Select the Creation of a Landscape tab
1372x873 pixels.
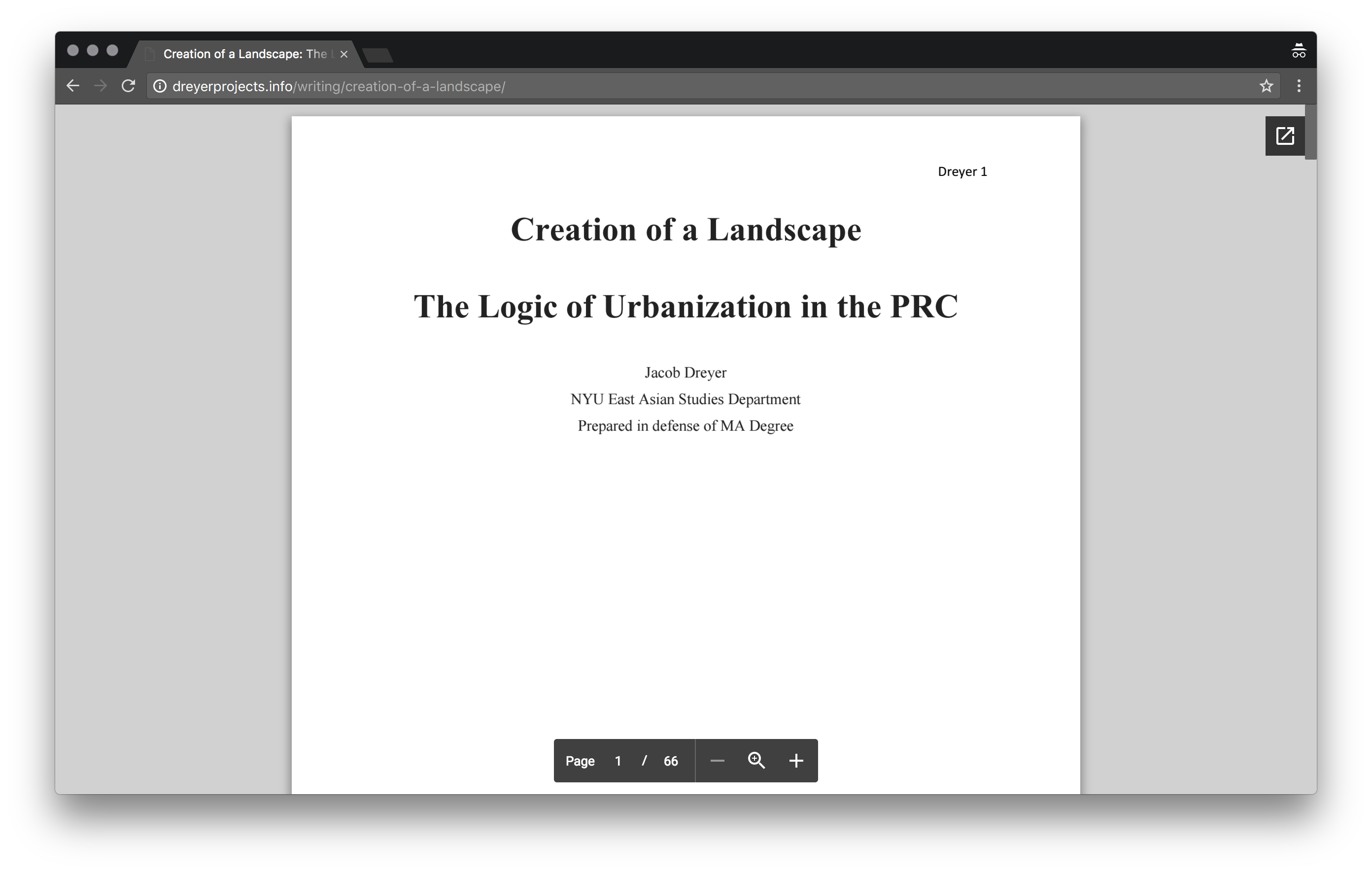click(x=245, y=54)
